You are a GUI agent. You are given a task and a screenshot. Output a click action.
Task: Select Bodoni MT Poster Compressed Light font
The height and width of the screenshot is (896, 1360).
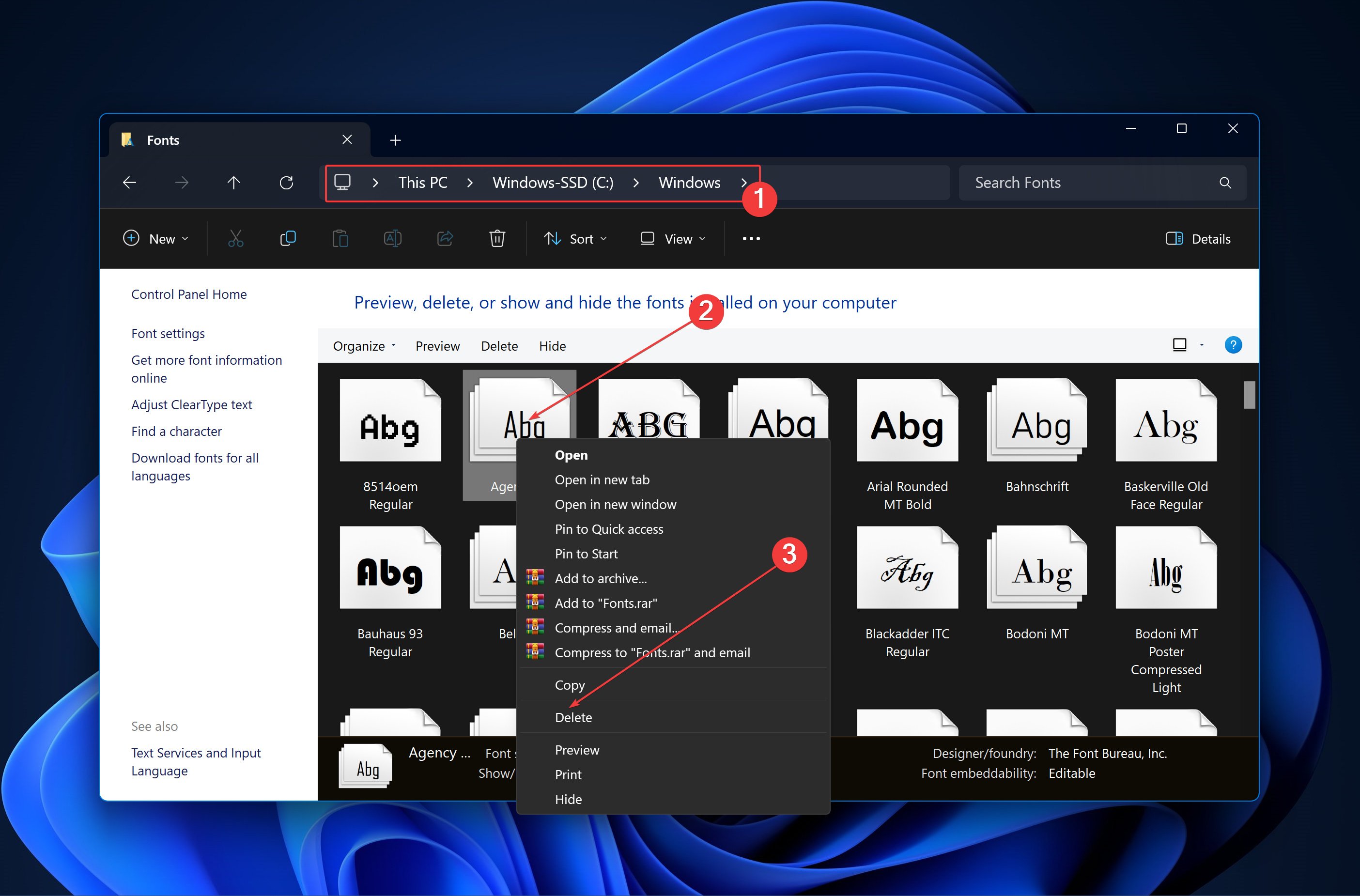click(1166, 610)
